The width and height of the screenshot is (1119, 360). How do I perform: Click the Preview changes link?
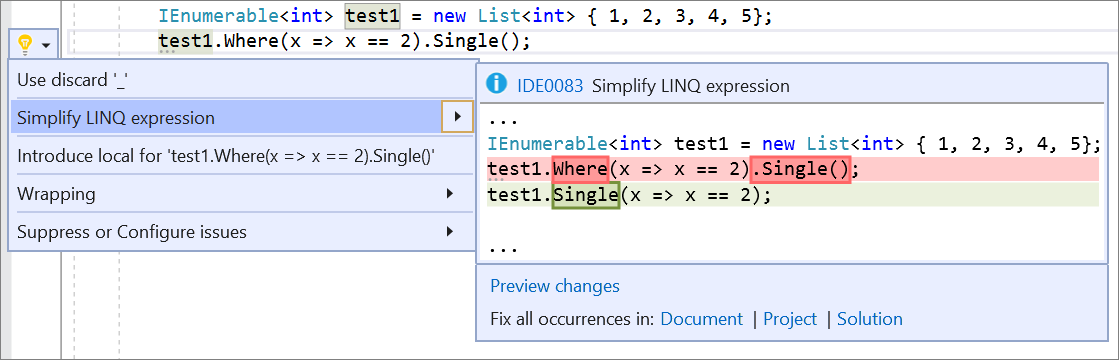[x=555, y=286]
